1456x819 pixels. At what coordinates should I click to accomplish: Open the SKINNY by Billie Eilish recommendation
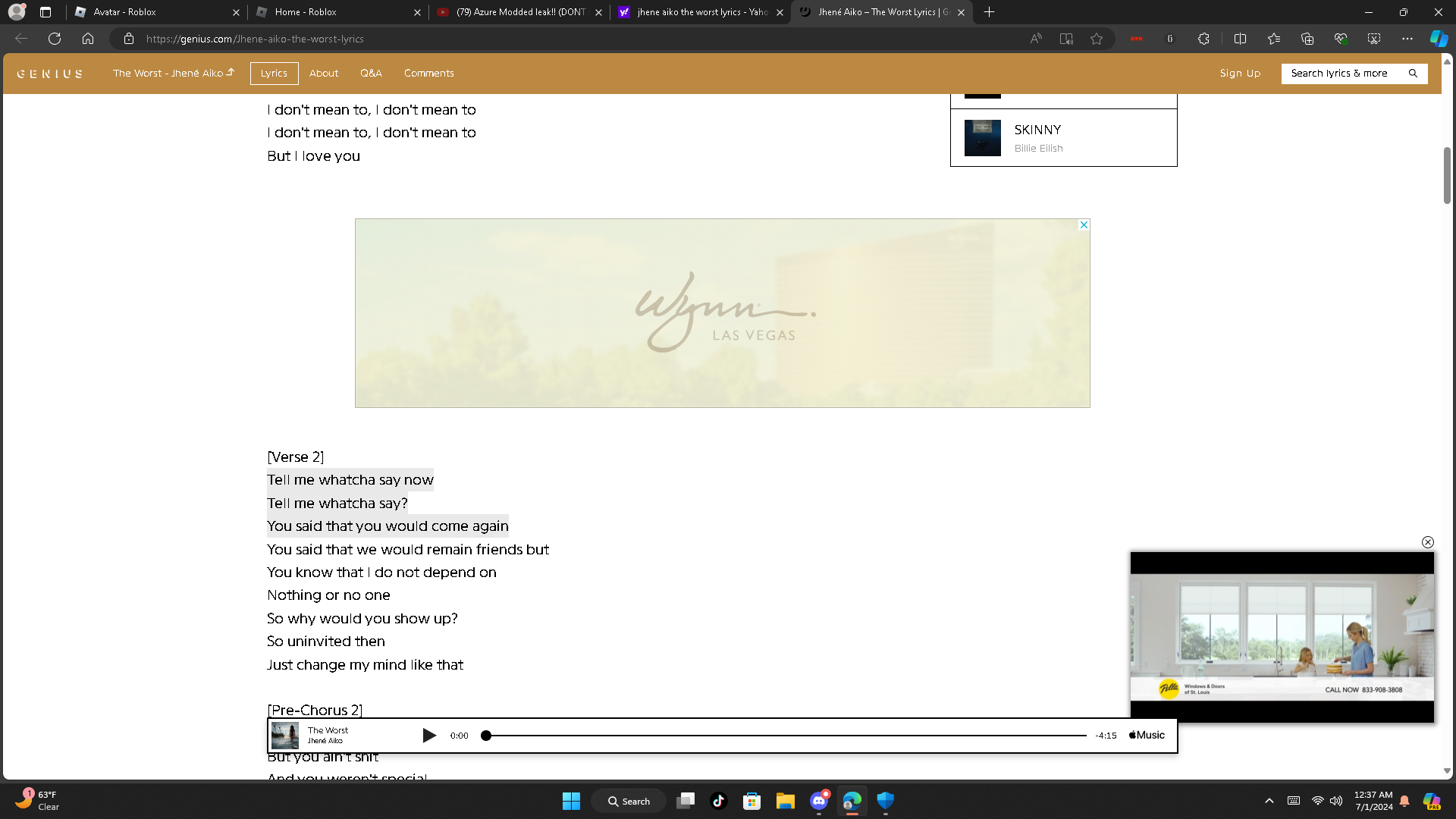click(1063, 138)
